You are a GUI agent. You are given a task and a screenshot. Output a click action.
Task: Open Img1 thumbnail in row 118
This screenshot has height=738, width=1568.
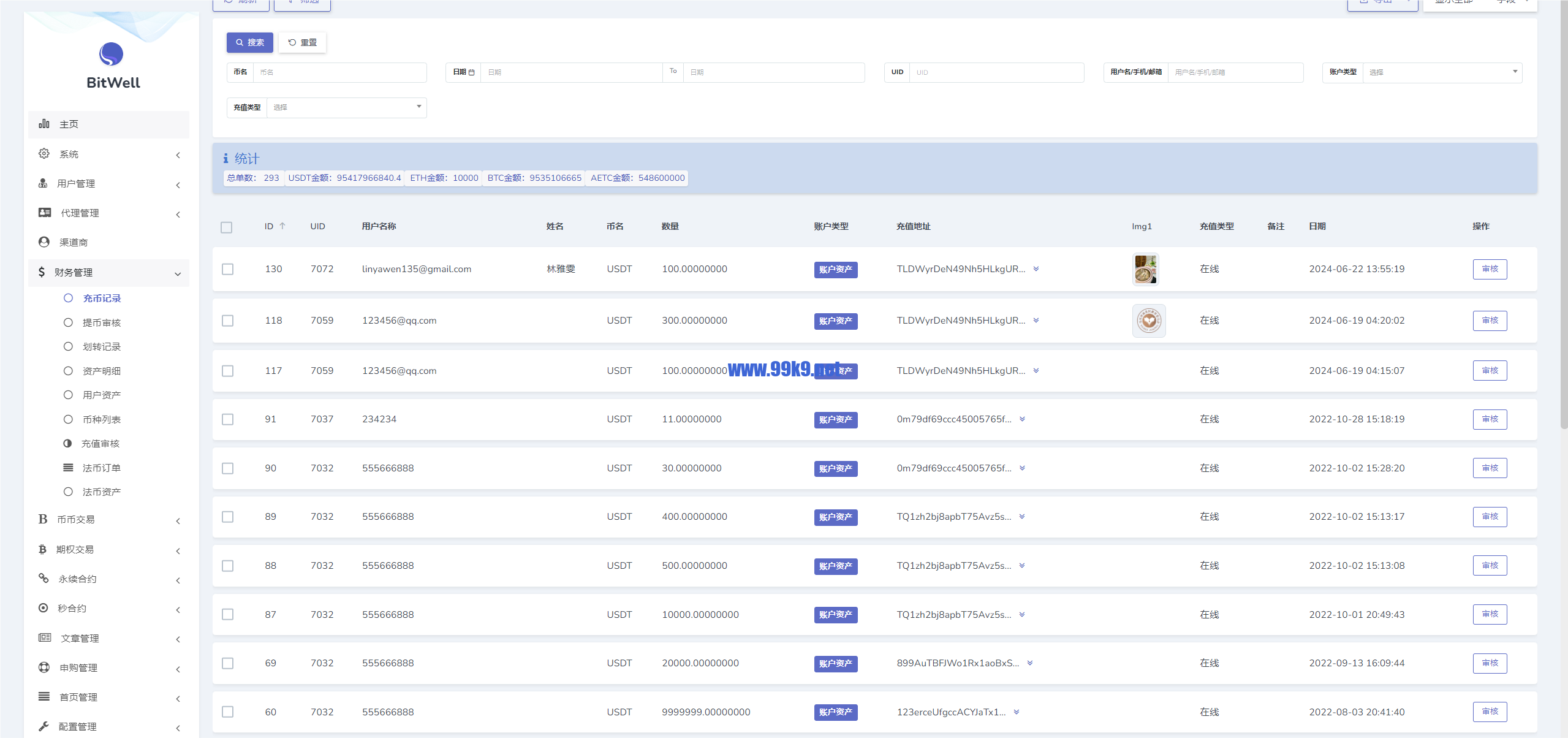point(1149,321)
